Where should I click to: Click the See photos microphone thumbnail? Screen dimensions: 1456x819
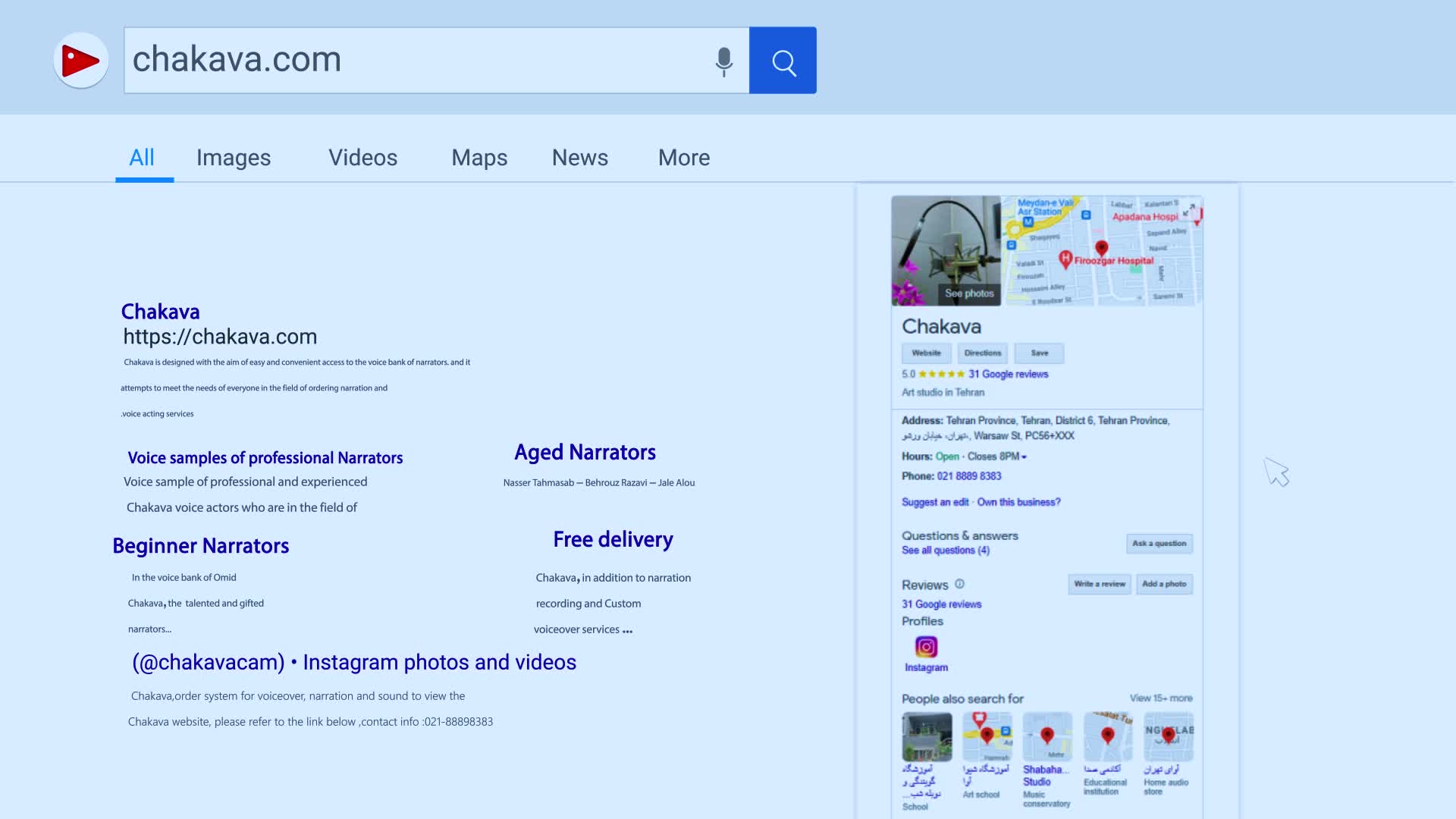click(x=946, y=251)
